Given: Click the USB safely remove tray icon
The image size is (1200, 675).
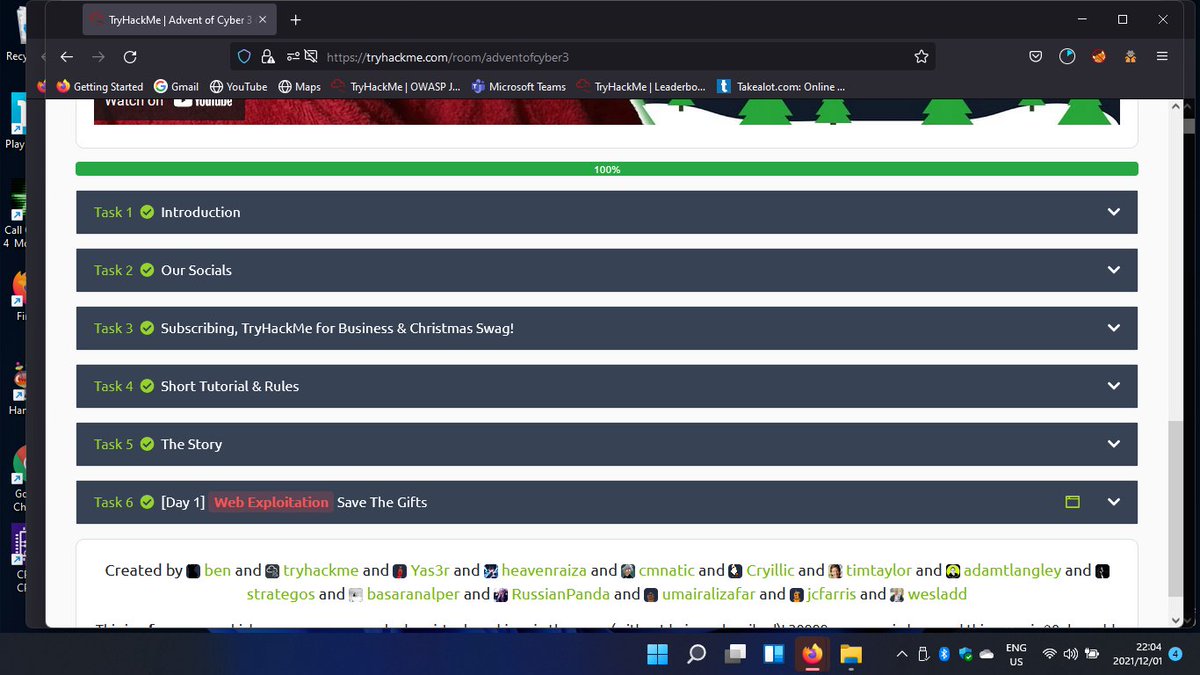Looking at the screenshot, I should tap(923, 654).
